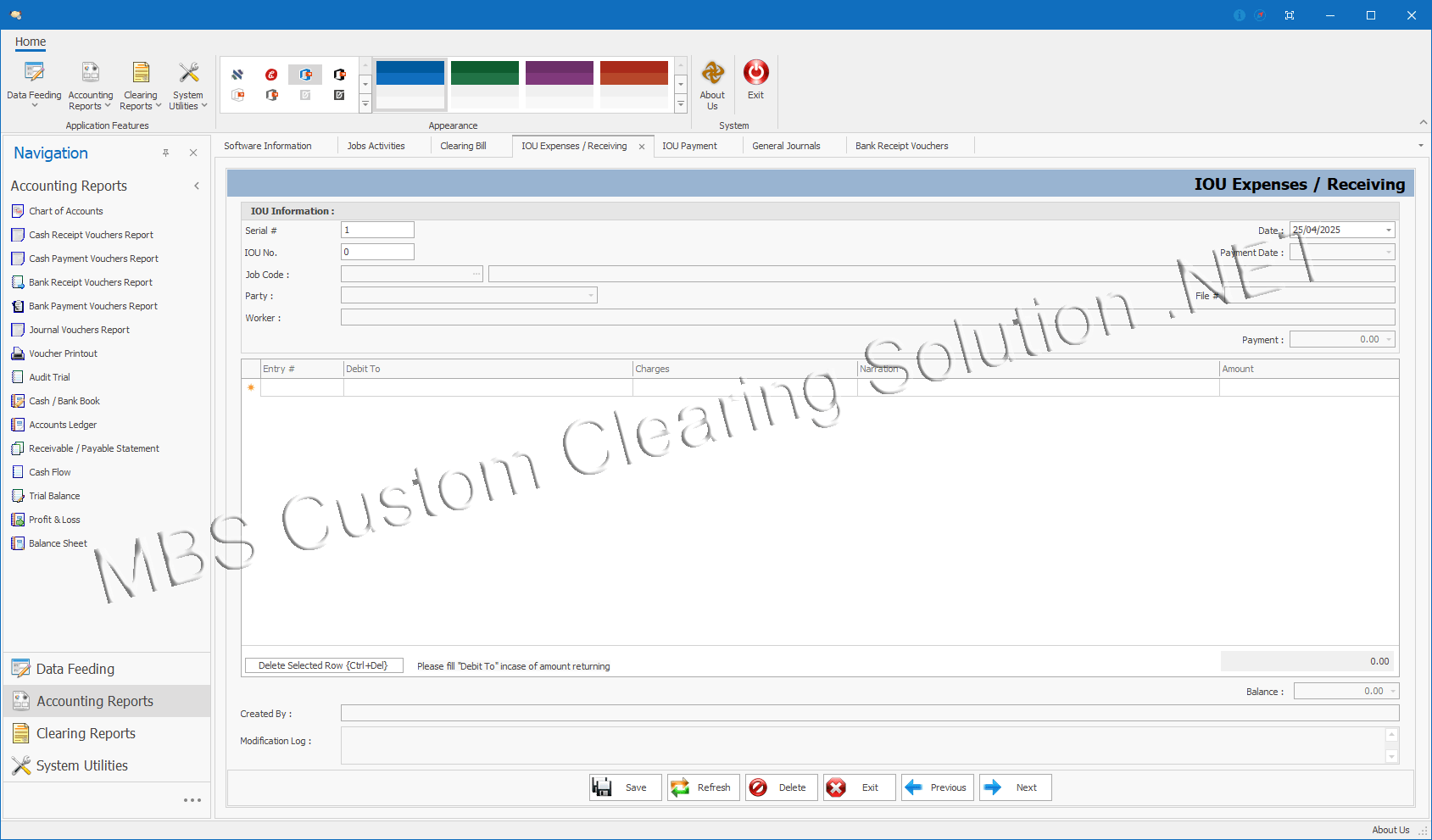This screenshot has height=840, width=1432.
Task: Open the Balance amount dropdown
Action: pyautogui.click(x=1392, y=692)
